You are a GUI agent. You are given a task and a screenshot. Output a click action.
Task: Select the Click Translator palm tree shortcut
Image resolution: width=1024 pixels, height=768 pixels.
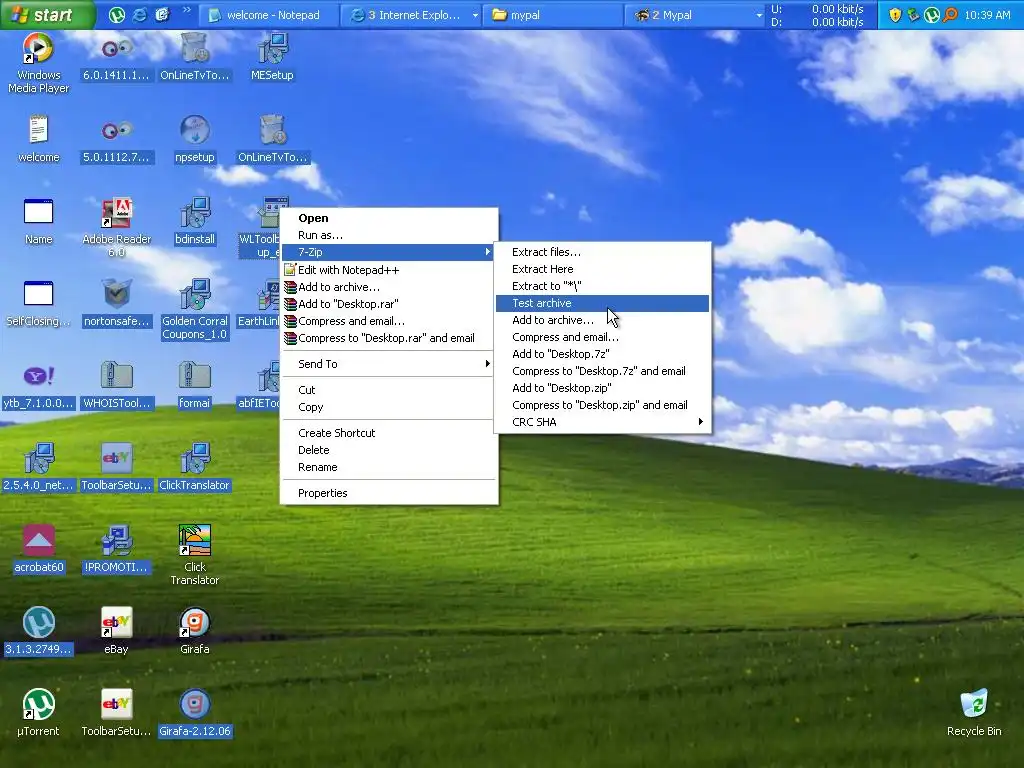pos(195,541)
